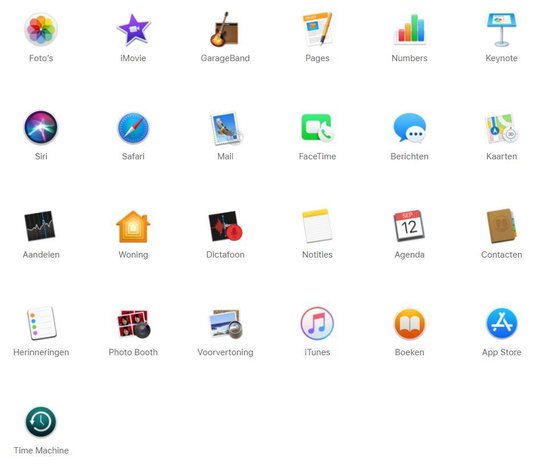Viewport: 550px width, 466px height.
Task: Select the "App Store" label
Action: coord(502,352)
